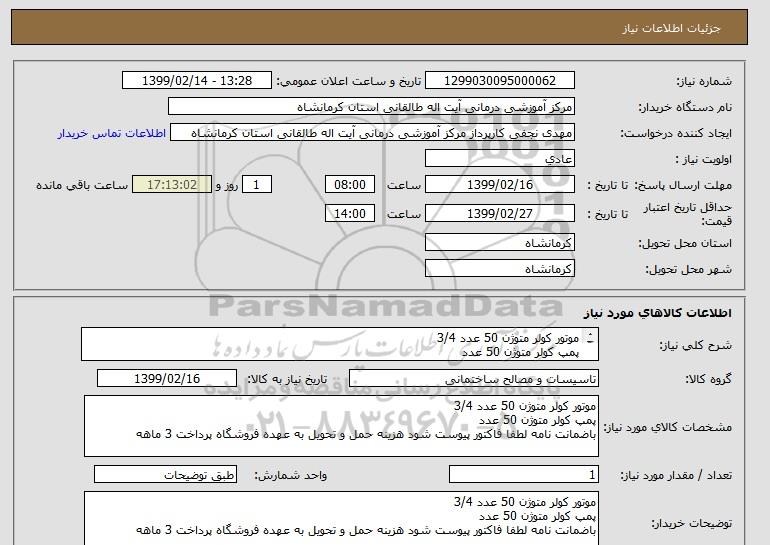
Task: Click the quantity needed field showing 1
Action: pos(524,475)
